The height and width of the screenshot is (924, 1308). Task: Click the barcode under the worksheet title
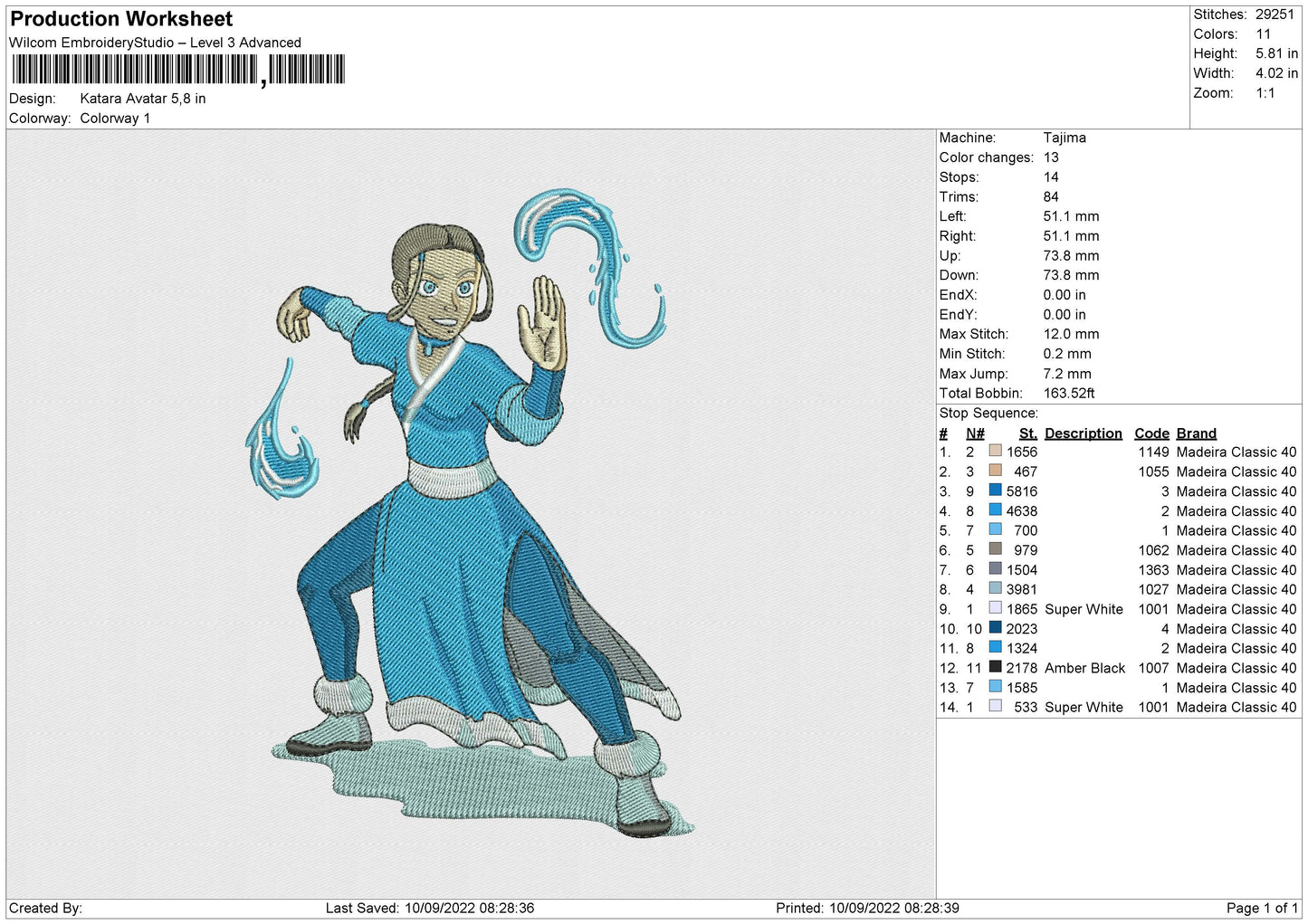click(178, 70)
